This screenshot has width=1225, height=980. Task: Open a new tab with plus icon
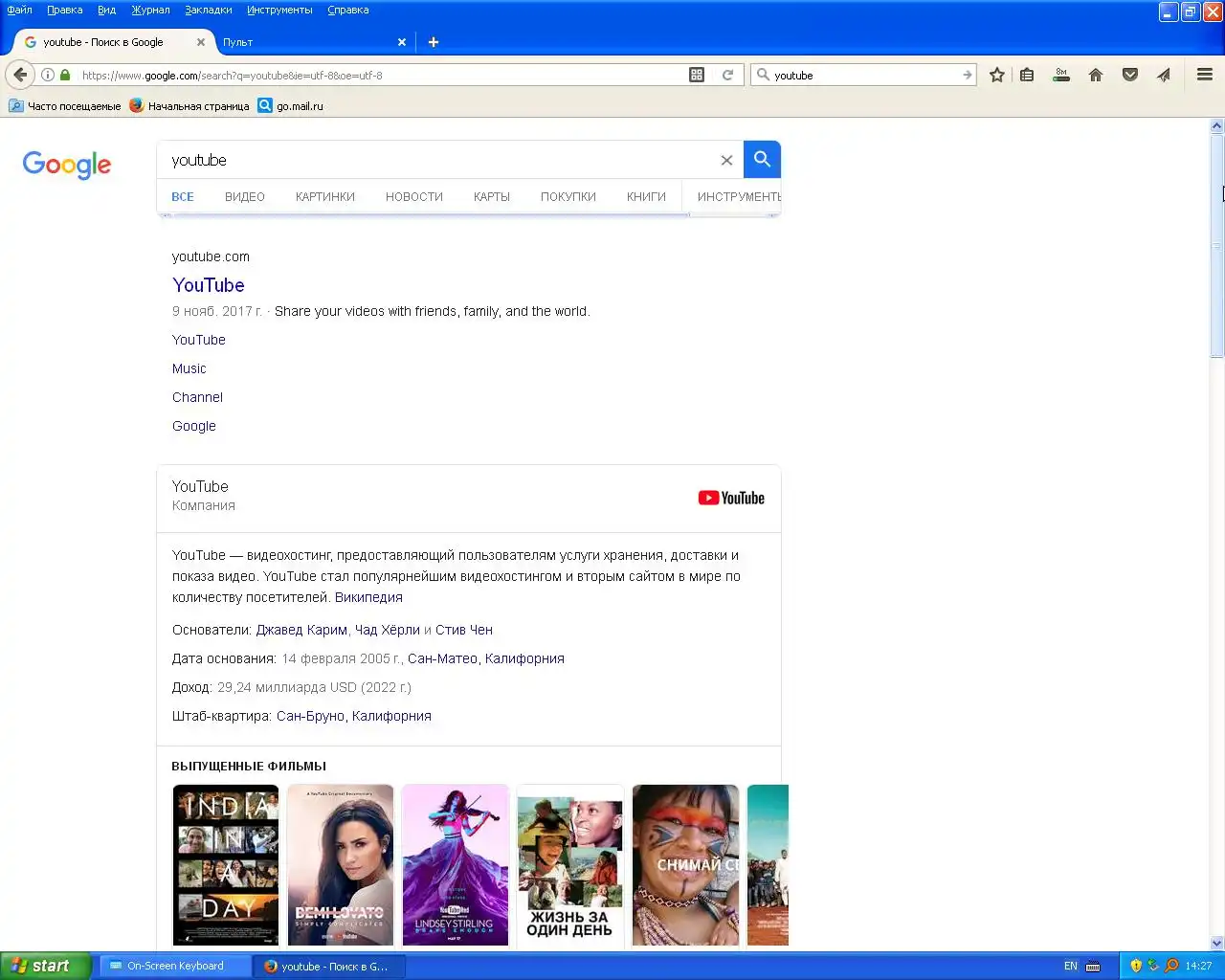434,42
